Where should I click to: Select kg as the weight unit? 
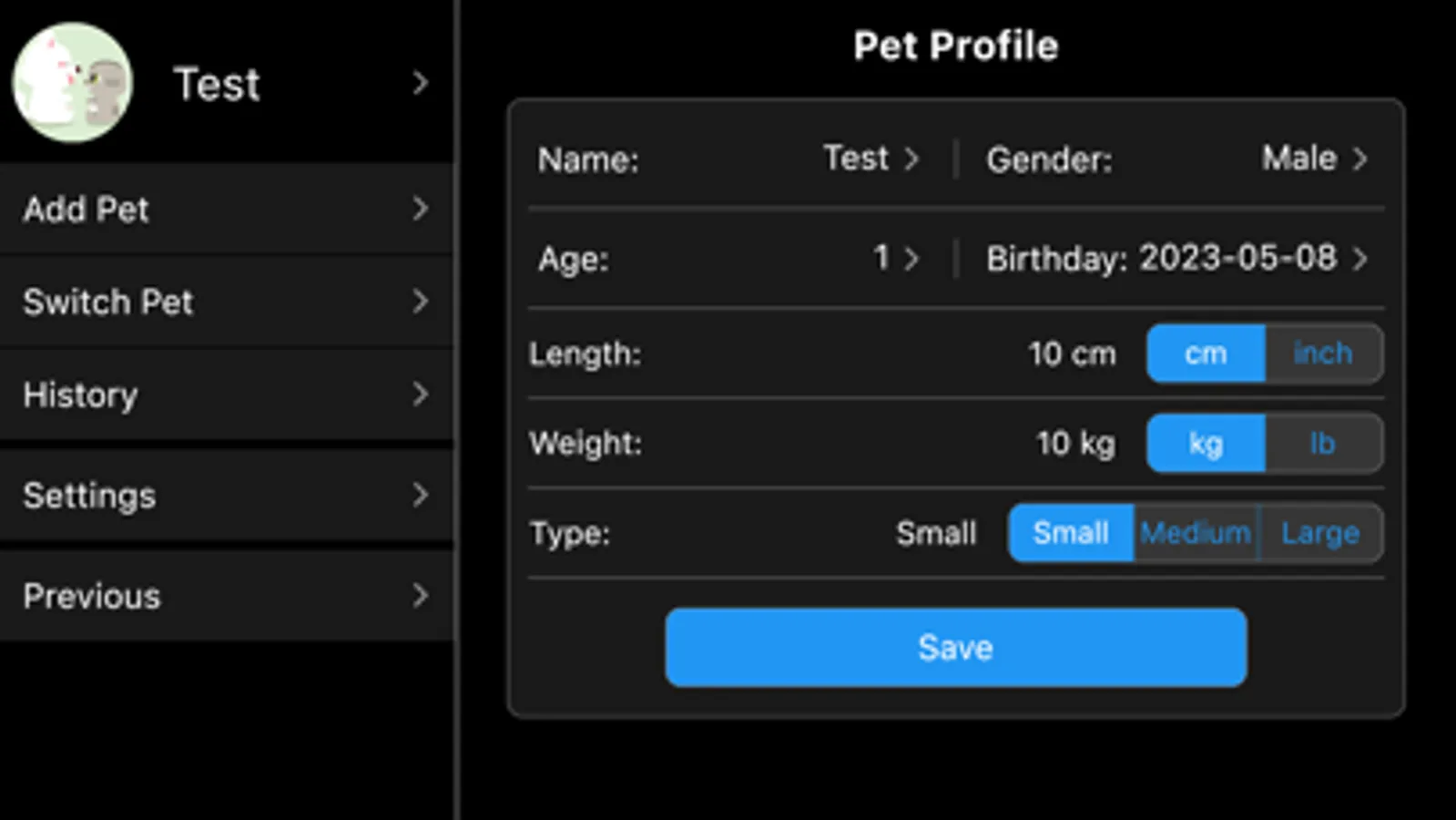[x=1206, y=444]
